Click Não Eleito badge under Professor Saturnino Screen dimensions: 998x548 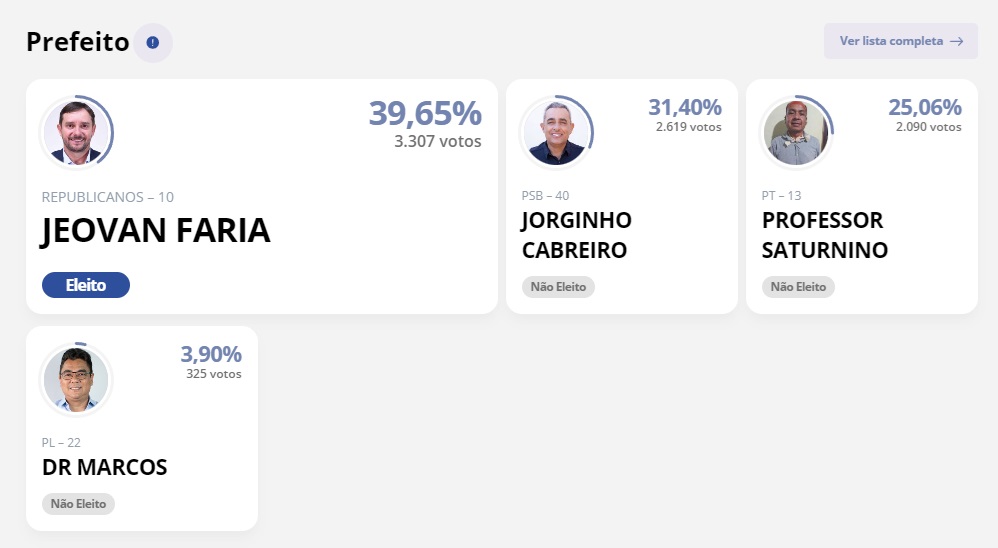pyautogui.click(x=798, y=287)
